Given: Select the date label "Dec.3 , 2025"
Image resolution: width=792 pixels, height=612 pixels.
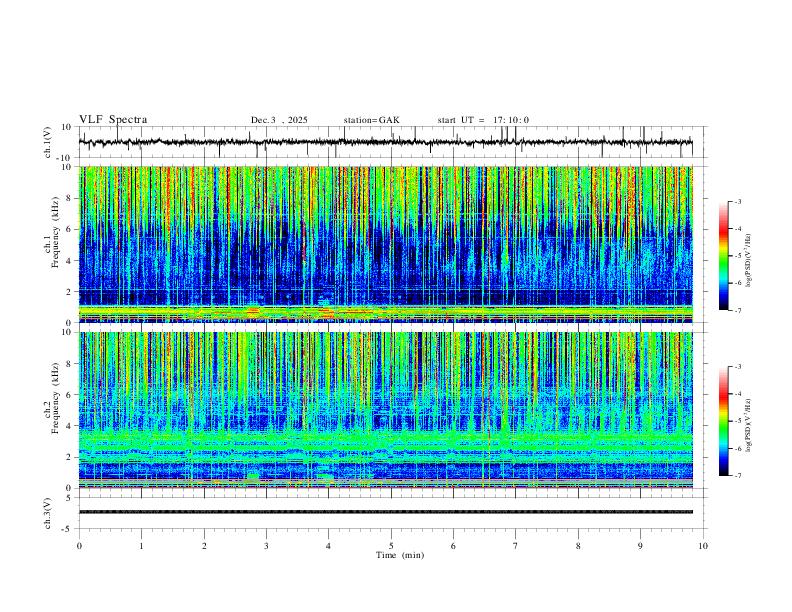Looking at the screenshot, I should coord(279,120).
